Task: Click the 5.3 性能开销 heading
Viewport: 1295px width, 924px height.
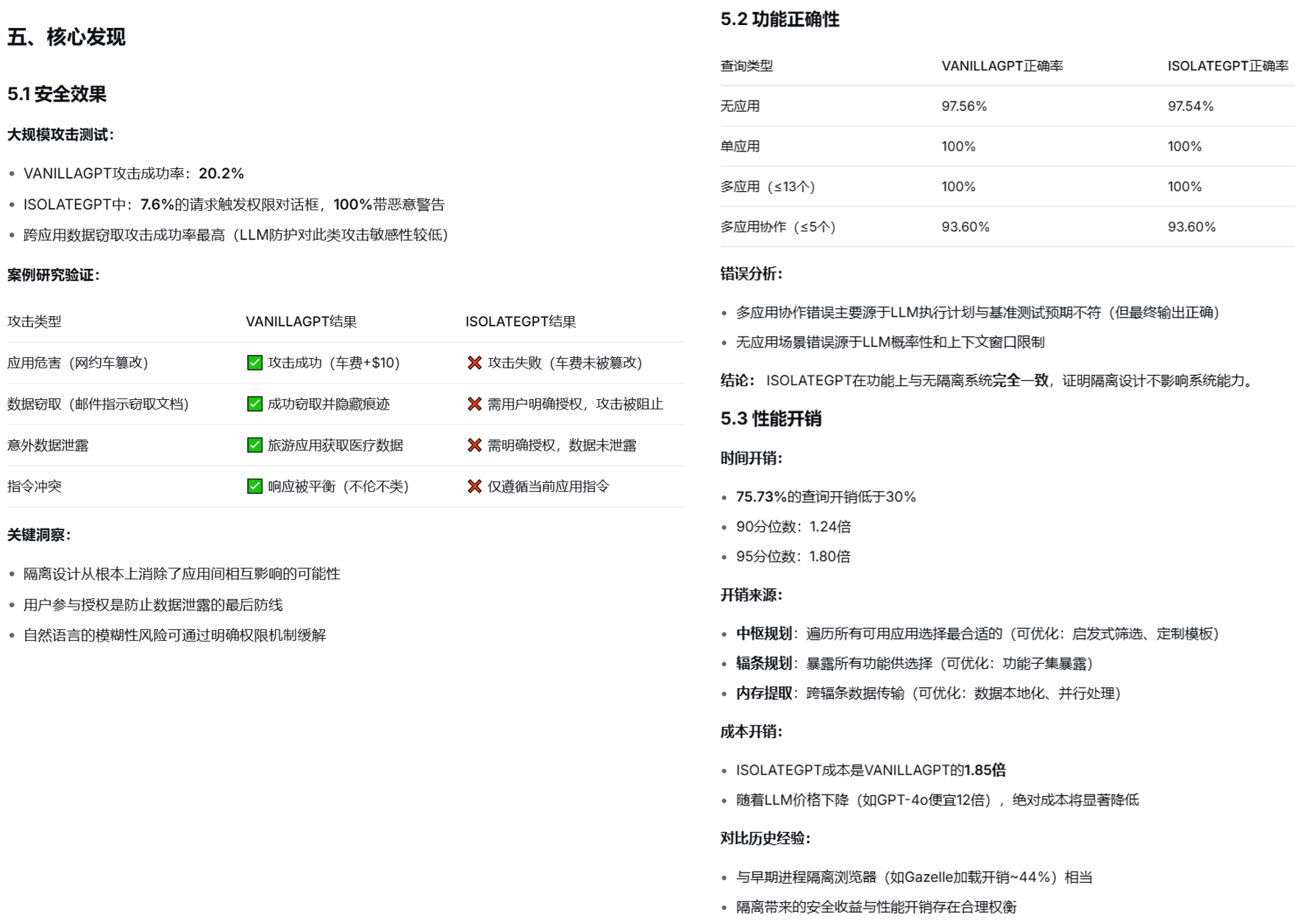Action: 773,420
